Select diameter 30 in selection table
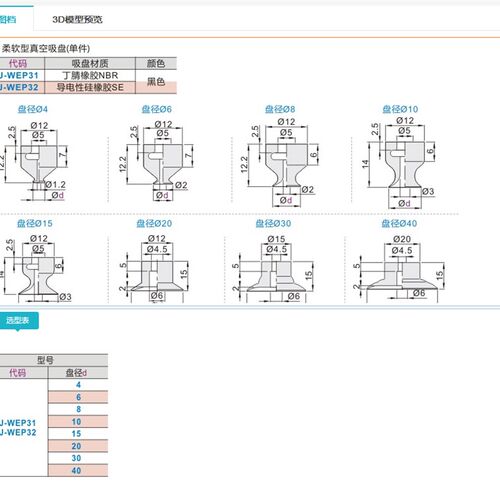The image size is (500, 500). click(78, 458)
